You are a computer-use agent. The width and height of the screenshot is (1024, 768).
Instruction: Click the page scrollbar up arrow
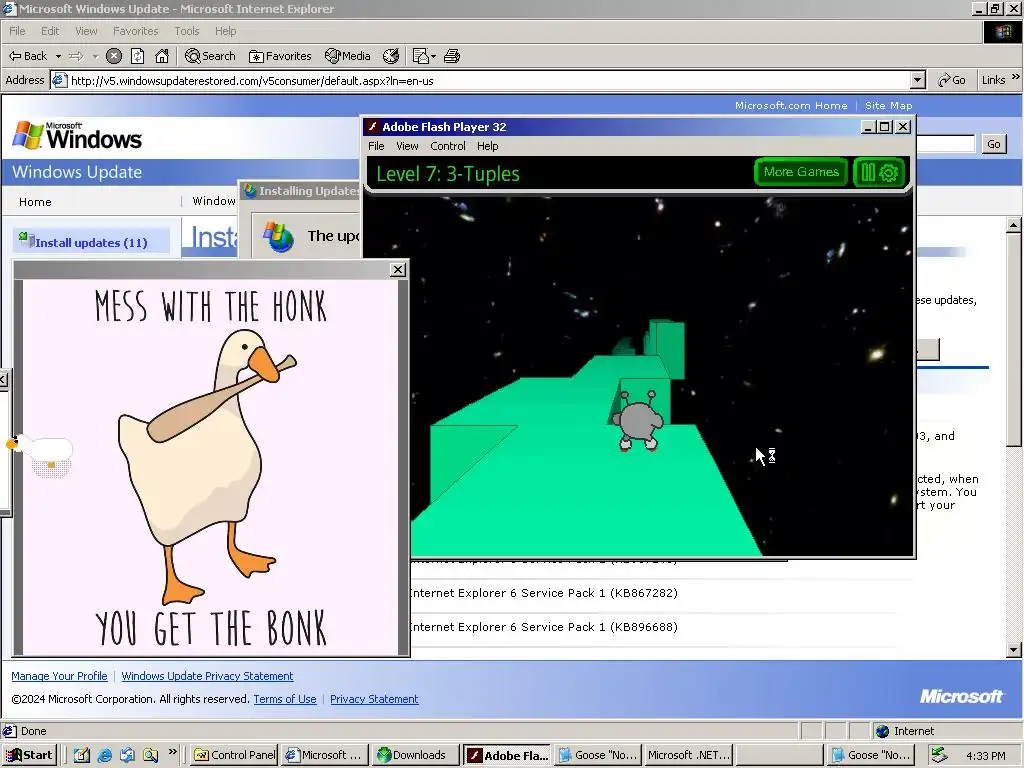[x=1014, y=225]
